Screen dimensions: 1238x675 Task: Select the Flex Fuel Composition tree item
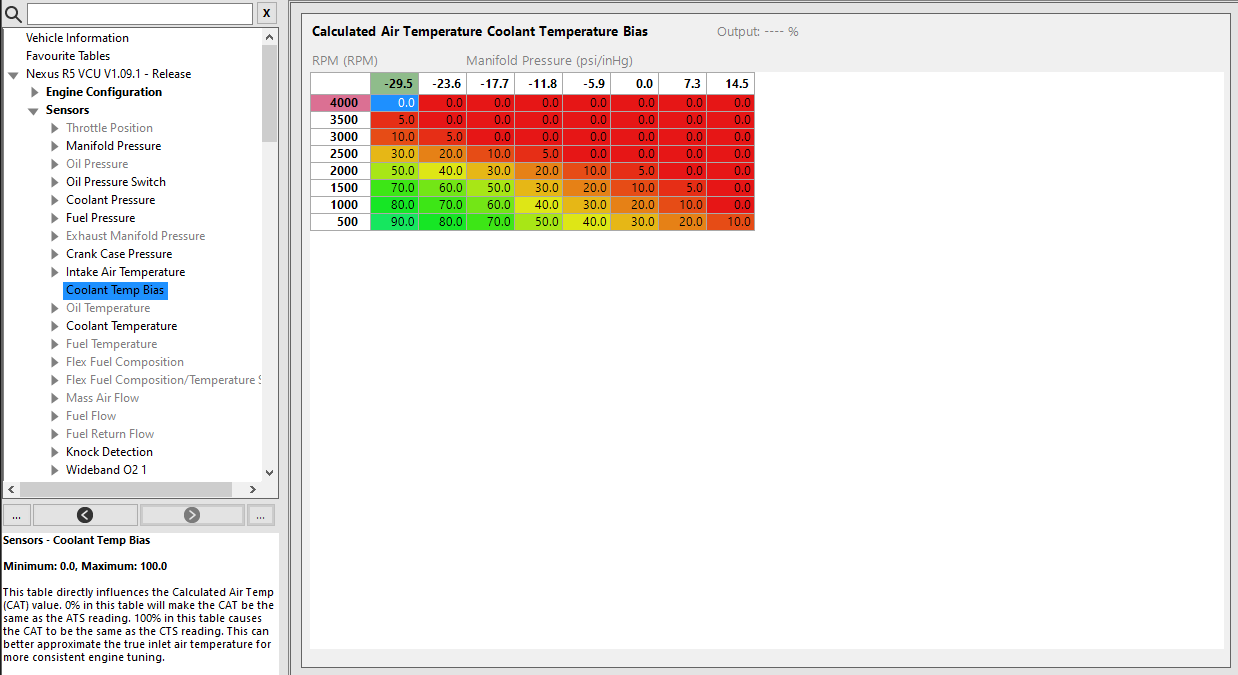pos(125,362)
